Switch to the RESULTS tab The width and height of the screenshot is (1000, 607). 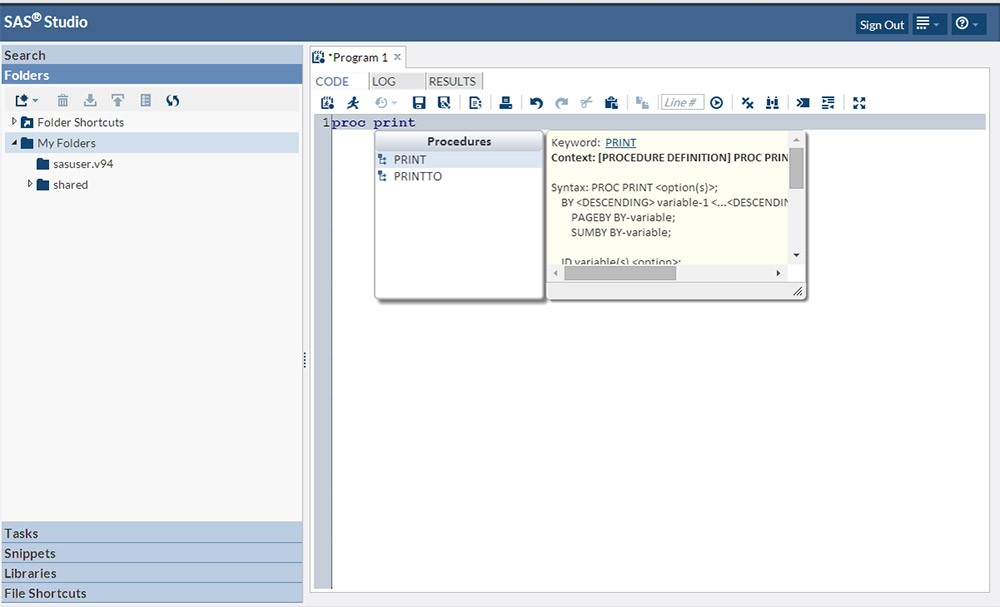(x=453, y=81)
